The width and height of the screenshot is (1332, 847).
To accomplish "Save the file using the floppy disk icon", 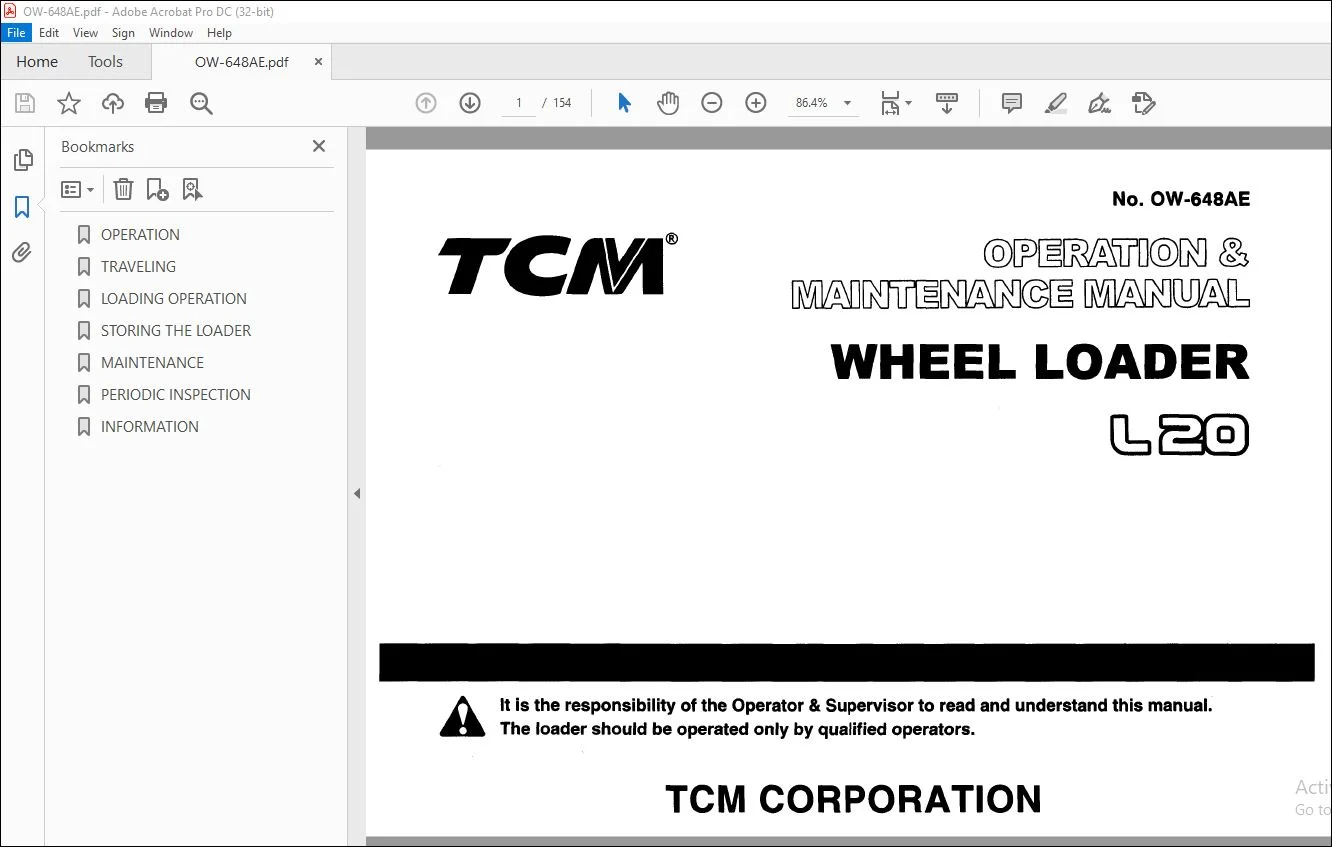I will 25,103.
